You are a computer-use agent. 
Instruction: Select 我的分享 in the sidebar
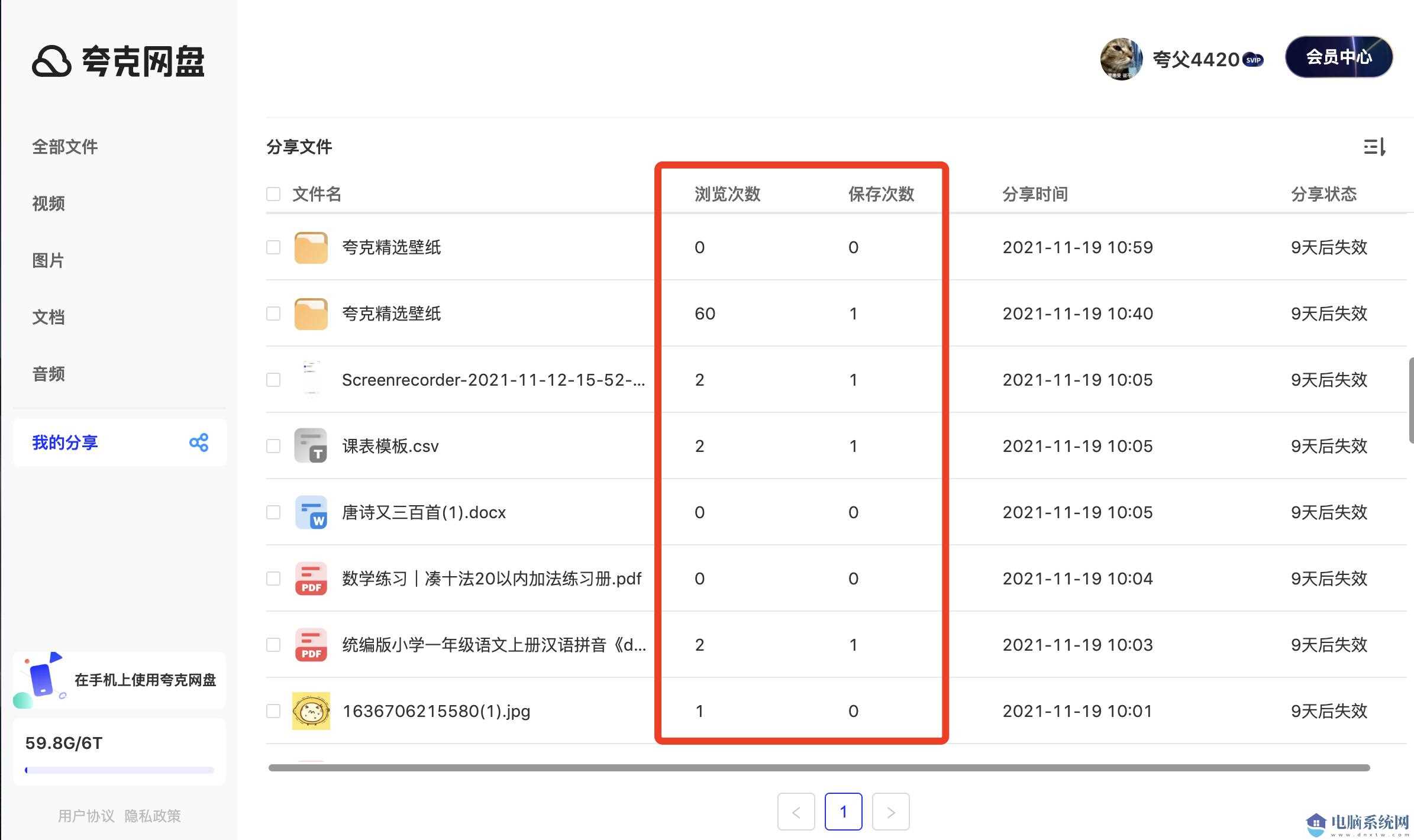(120, 442)
